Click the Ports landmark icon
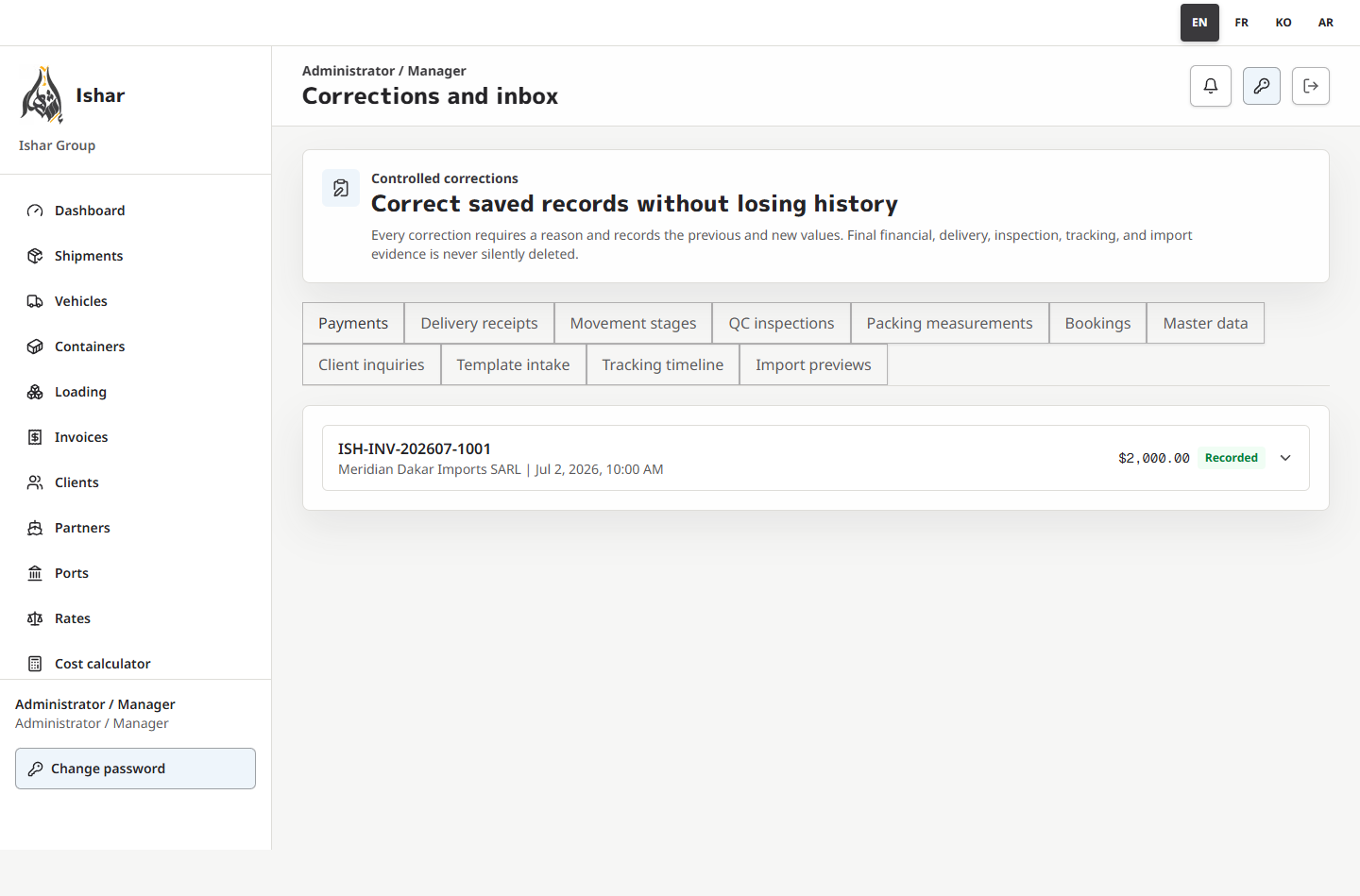 35,573
